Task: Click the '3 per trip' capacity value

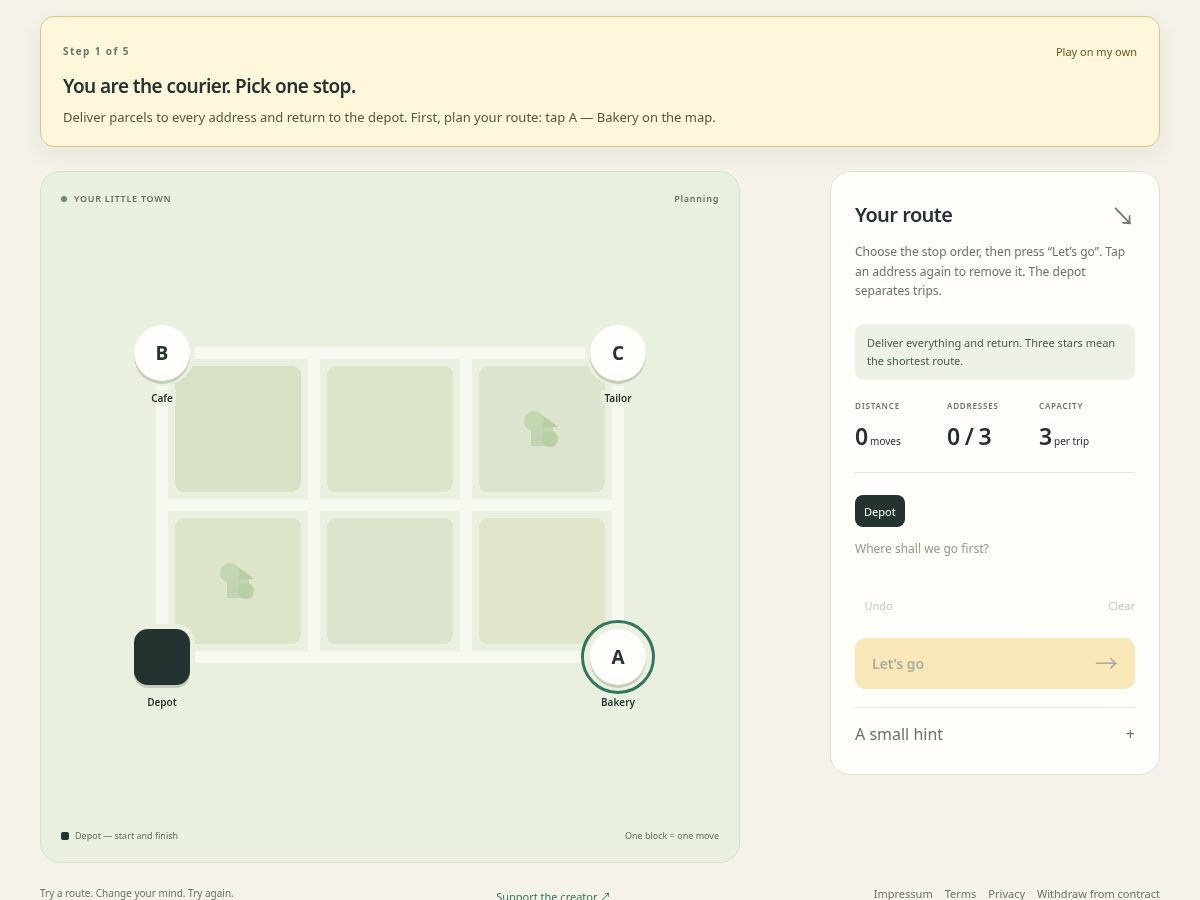Action: click(1064, 436)
